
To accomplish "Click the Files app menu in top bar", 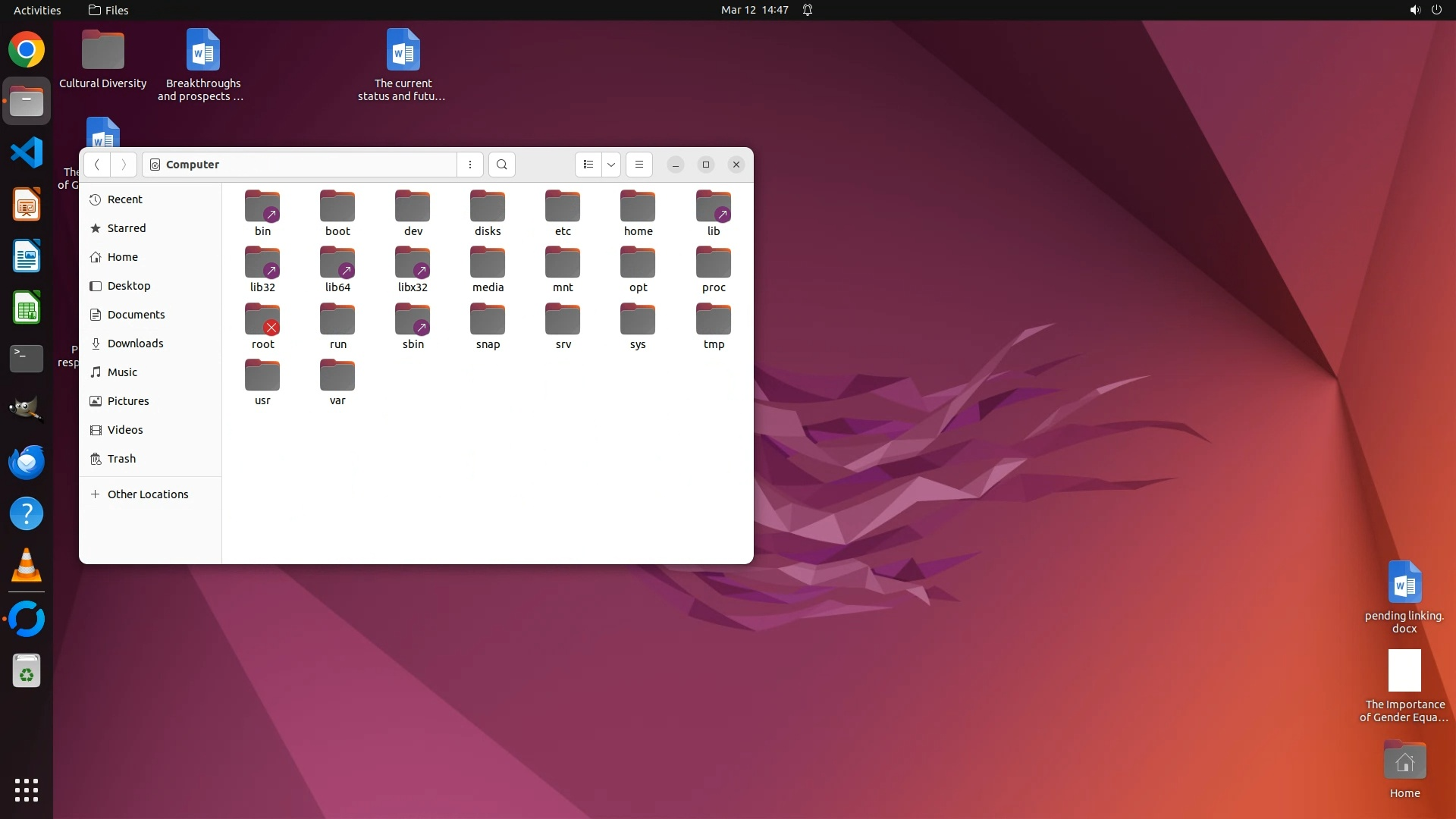I will pos(108,10).
